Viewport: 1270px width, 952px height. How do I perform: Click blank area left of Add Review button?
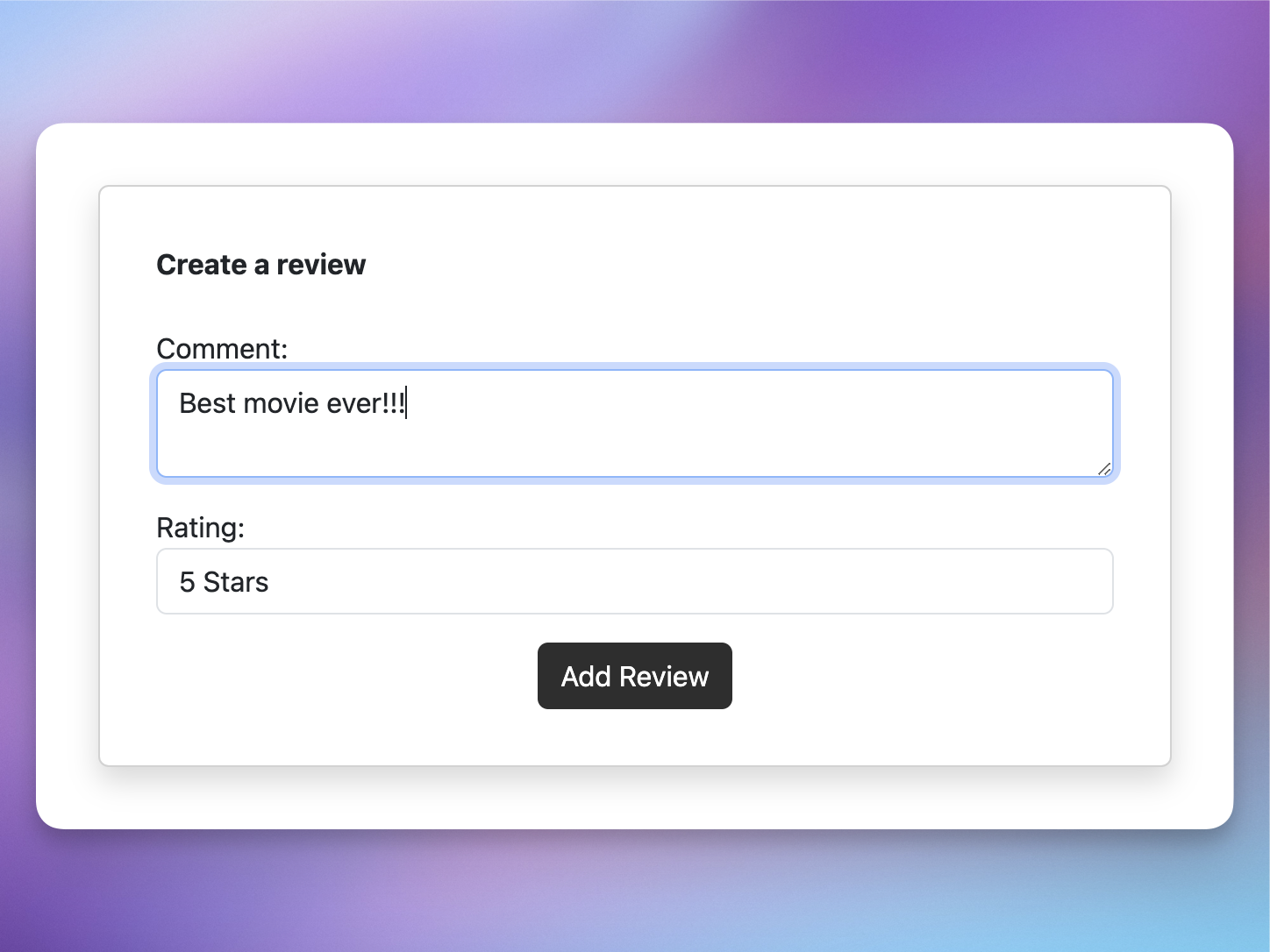351,676
